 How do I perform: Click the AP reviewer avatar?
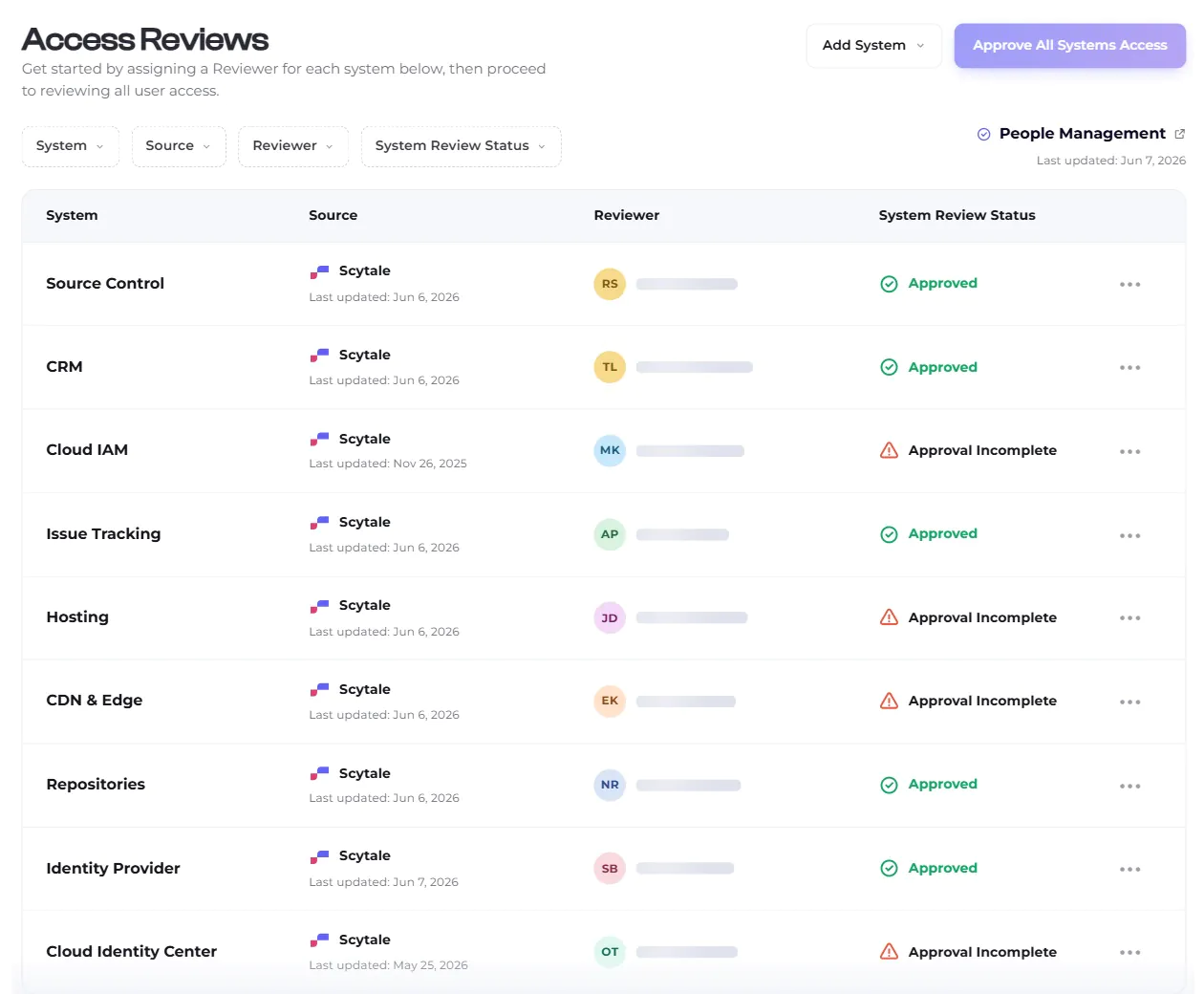pyautogui.click(x=610, y=534)
